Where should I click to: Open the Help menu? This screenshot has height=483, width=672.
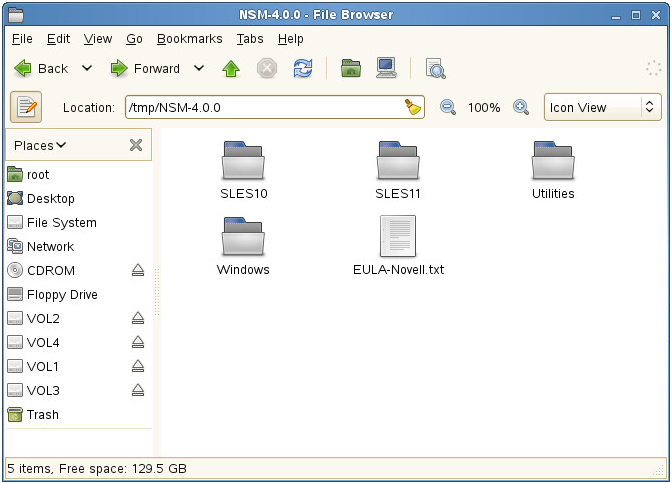coord(291,39)
